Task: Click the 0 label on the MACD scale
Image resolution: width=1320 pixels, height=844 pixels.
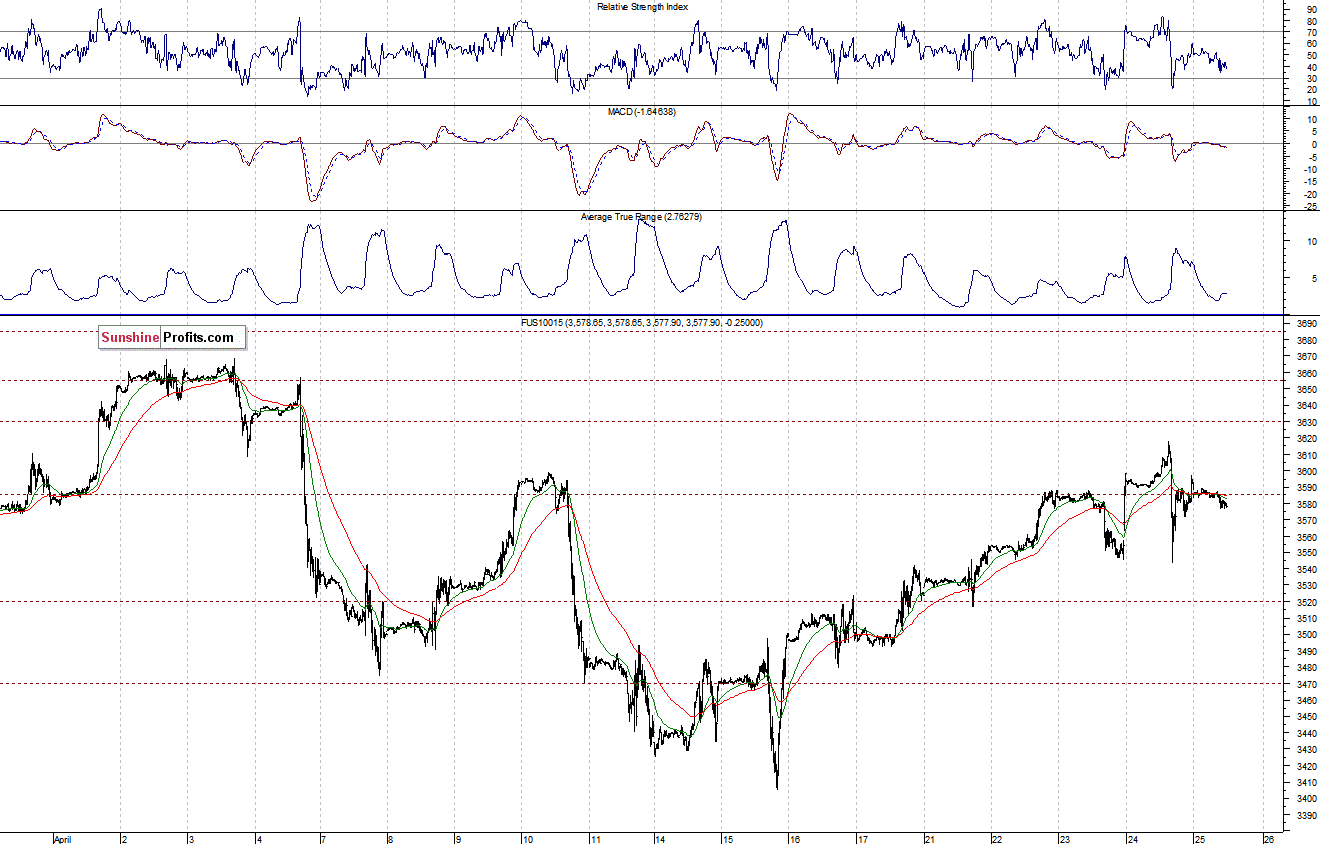Action: click(1313, 144)
